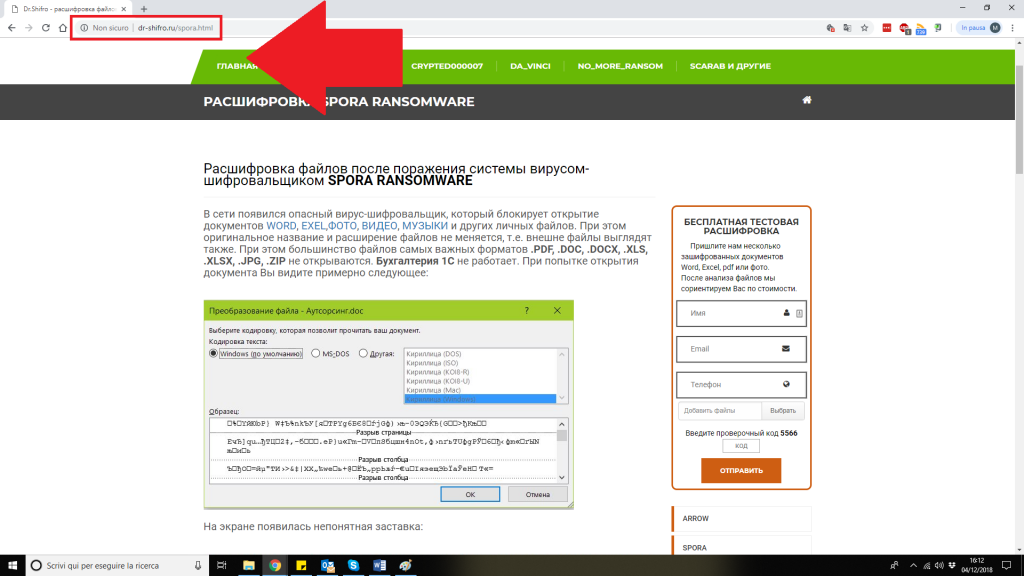Open Skype from the taskbar
The height and width of the screenshot is (576, 1024).
coord(353,566)
